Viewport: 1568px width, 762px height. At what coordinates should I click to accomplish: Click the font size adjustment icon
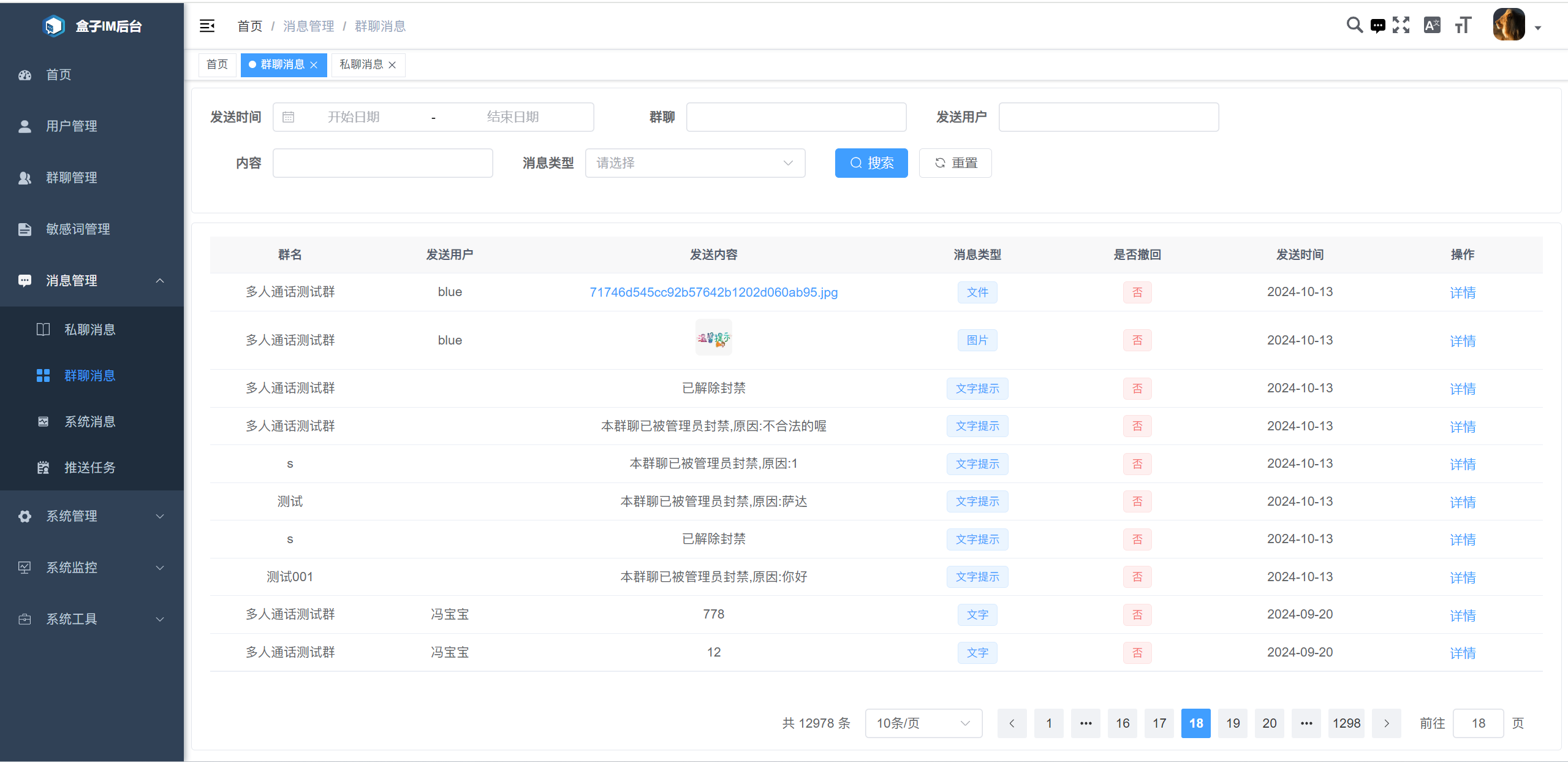coord(1463,25)
